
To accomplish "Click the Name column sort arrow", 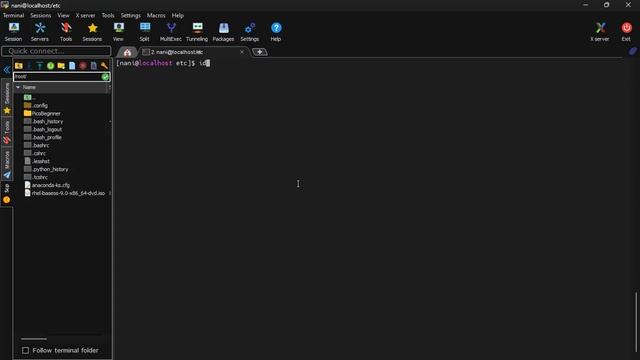I will pos(18,87).
